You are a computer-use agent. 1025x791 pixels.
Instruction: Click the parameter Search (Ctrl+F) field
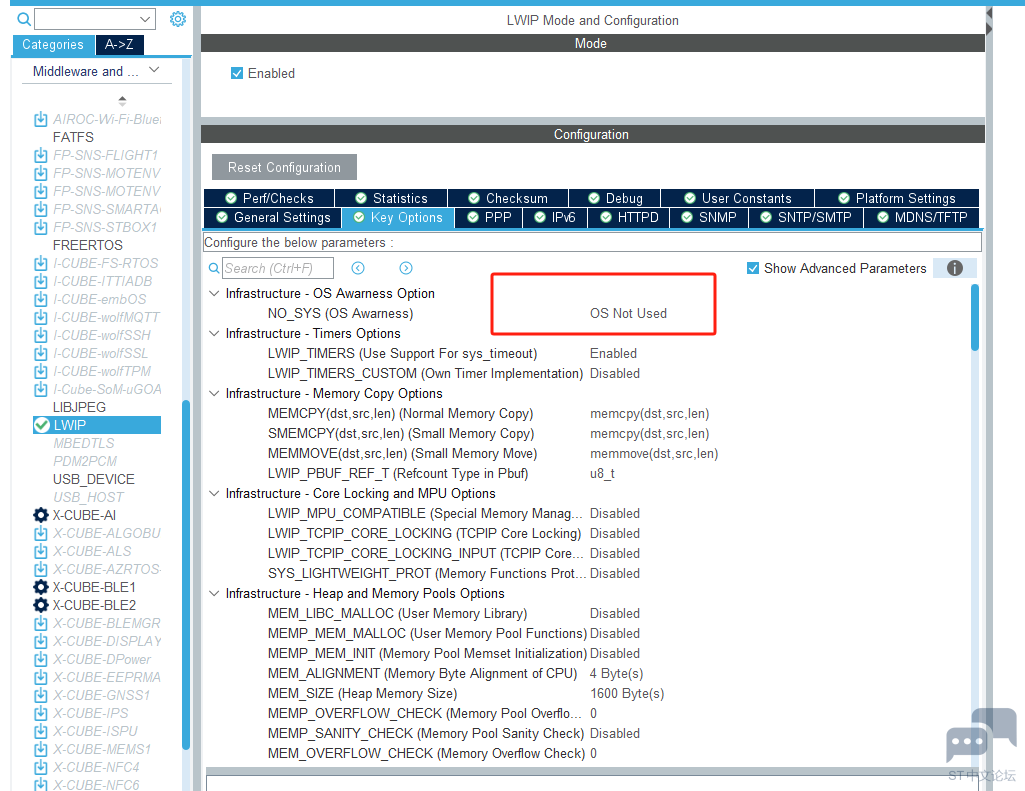coord(278,268)
